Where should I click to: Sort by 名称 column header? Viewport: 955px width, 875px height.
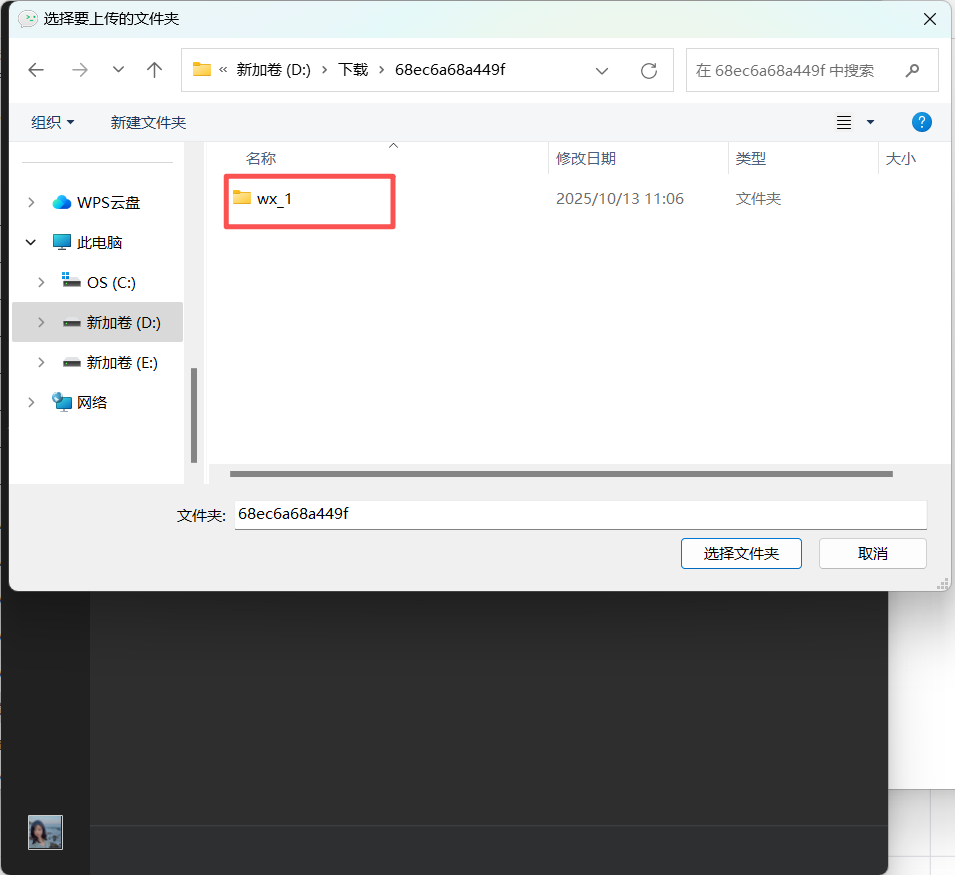(261, 158)
